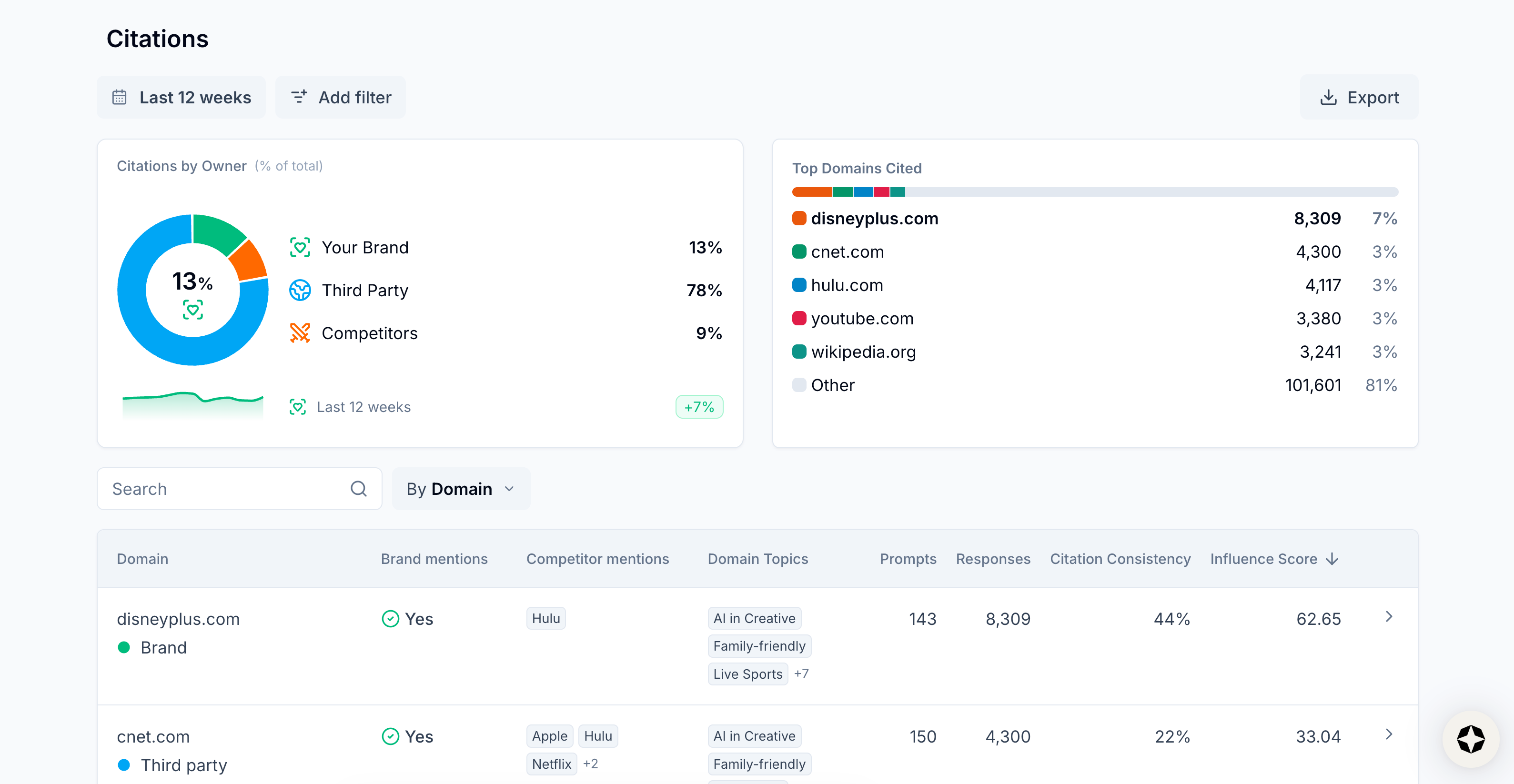Click the Yes checkmark for disneyplus.com

[390, 619]
